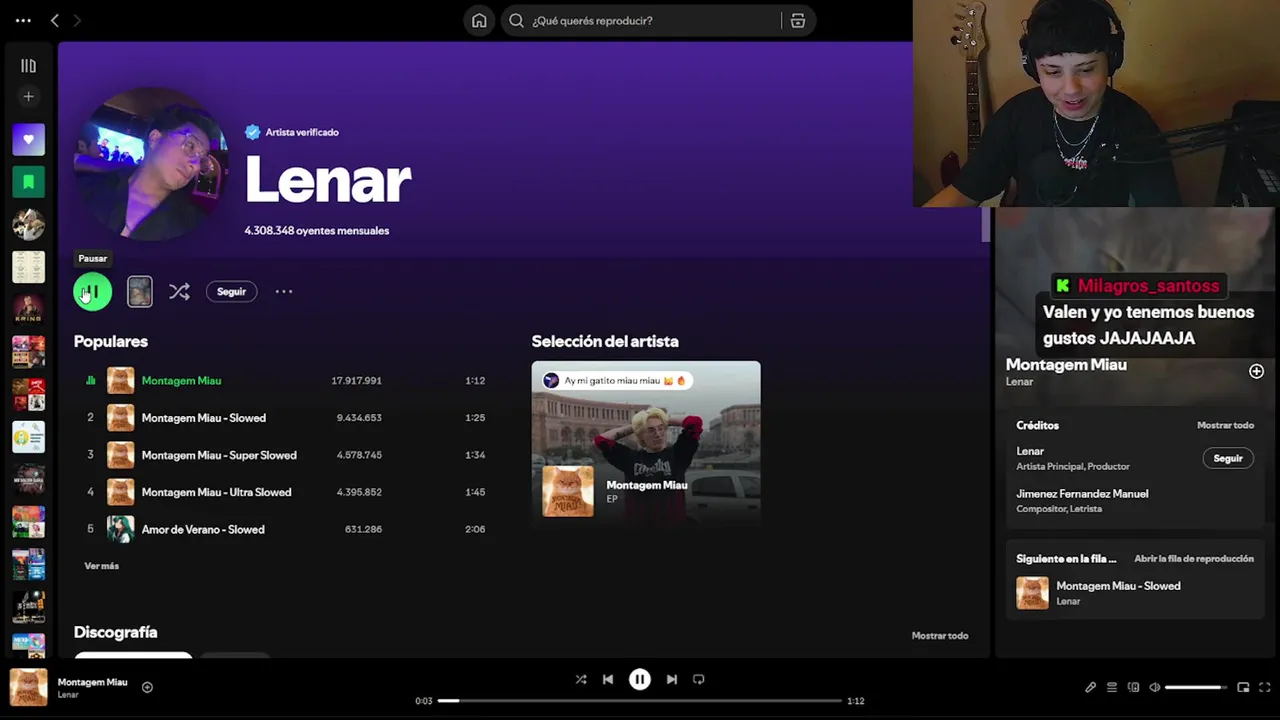Screen dimensions: 1280x720
Task: Pause playback in the player bar
Action: pos(640,679)
